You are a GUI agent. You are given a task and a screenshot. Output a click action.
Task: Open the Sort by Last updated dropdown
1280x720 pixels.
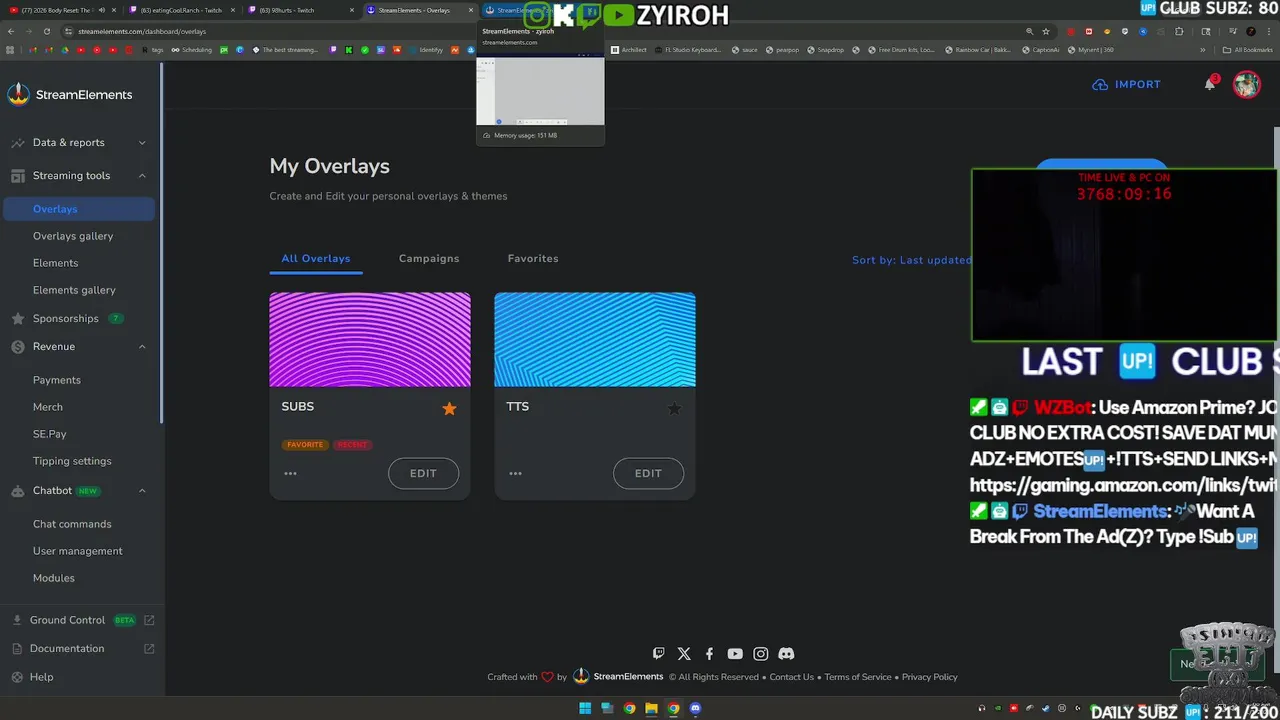[x=911, y=260]
